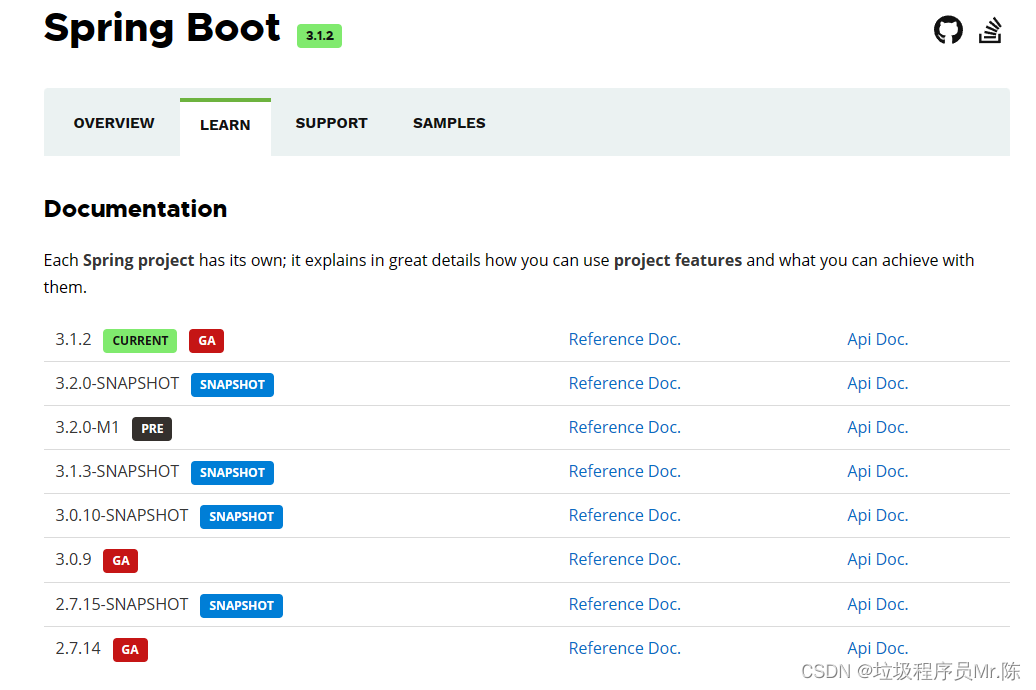This screenshot has height=690, width=1036.
Task: Click the GA badge next to 2.7.14
Action: tap(130, 650)
